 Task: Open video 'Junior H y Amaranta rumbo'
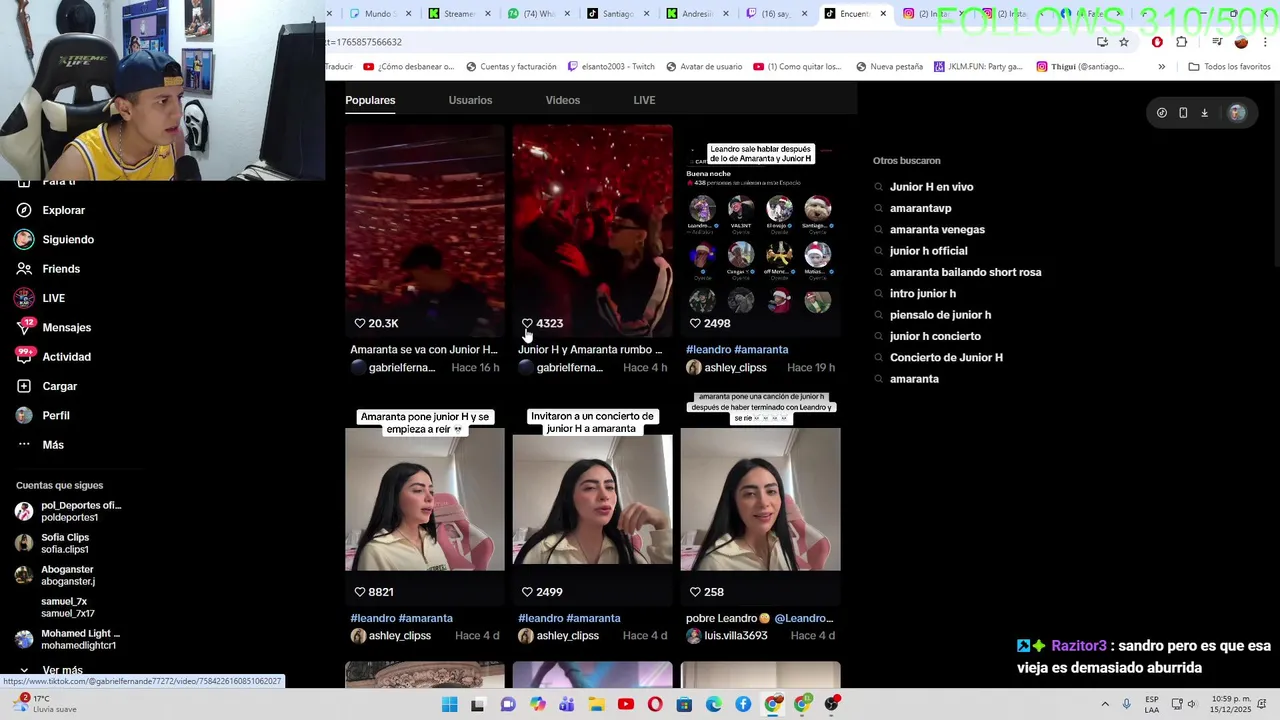pyautogui.click(x=593, y=231)
